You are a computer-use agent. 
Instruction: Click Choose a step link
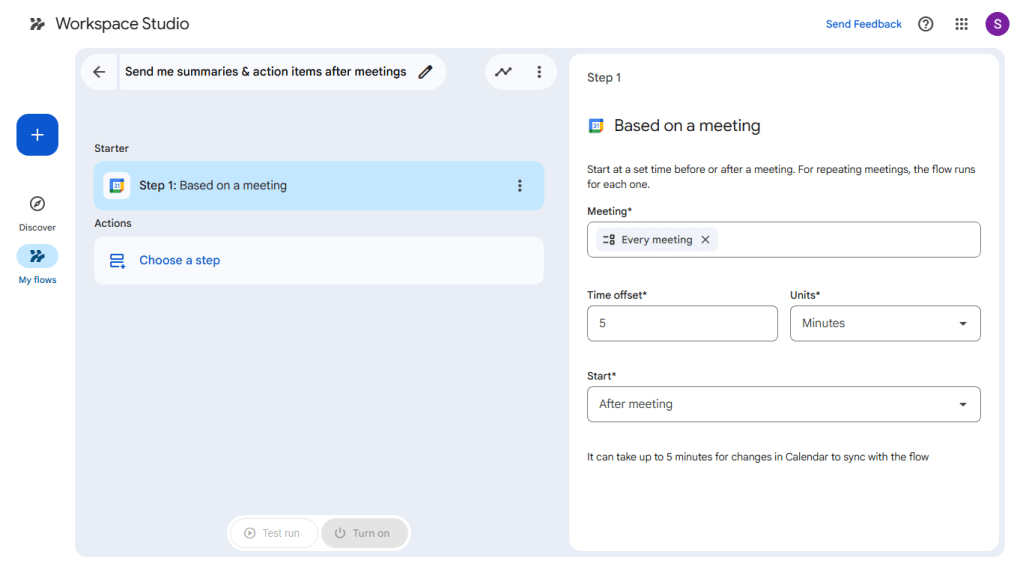tap(179, 260)
